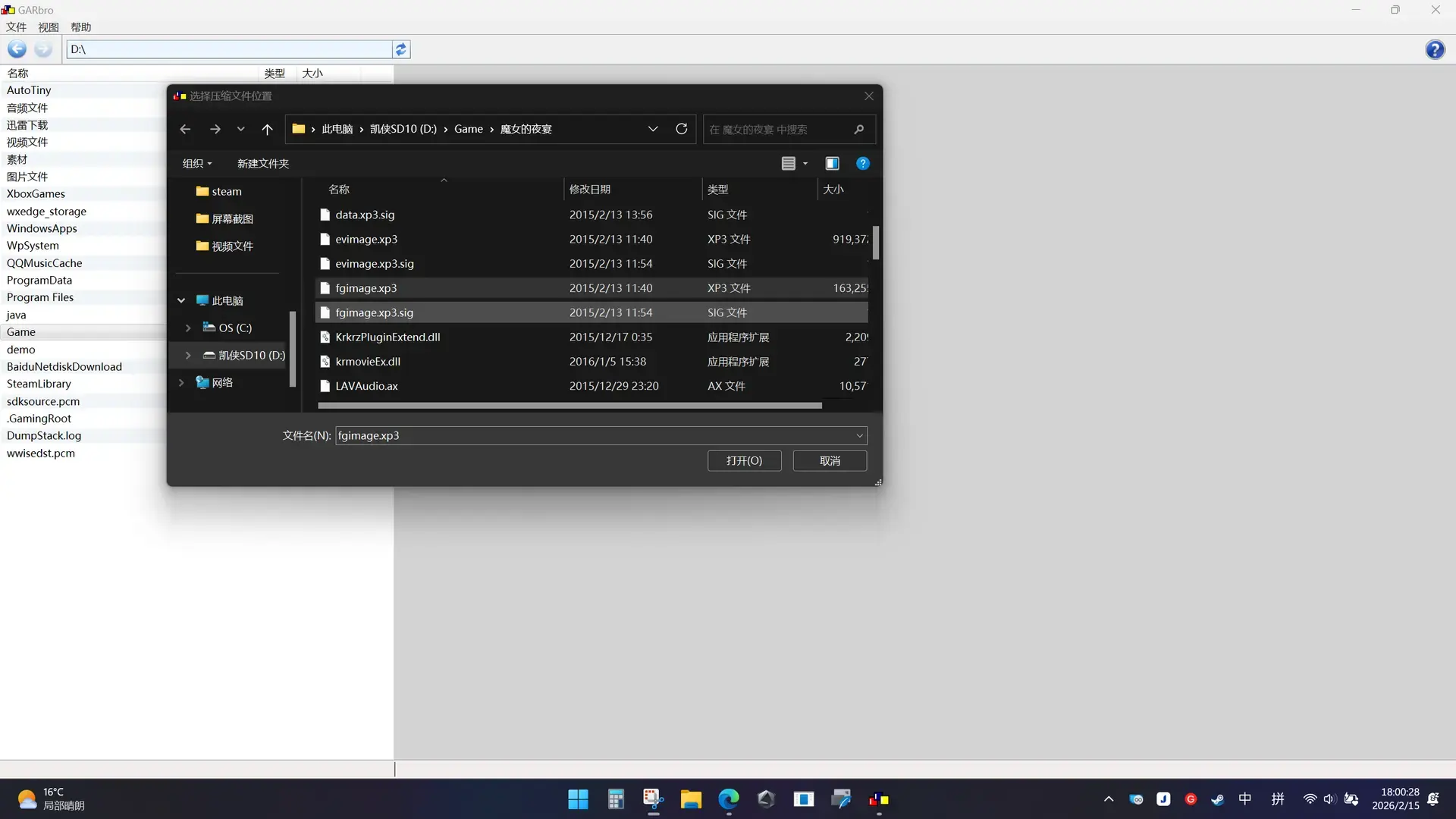Viewport: 1456px width, 819px height.
Task: Open GARbro help question-mark icon
Action: pyautogui.click(x=1435, y=49)
